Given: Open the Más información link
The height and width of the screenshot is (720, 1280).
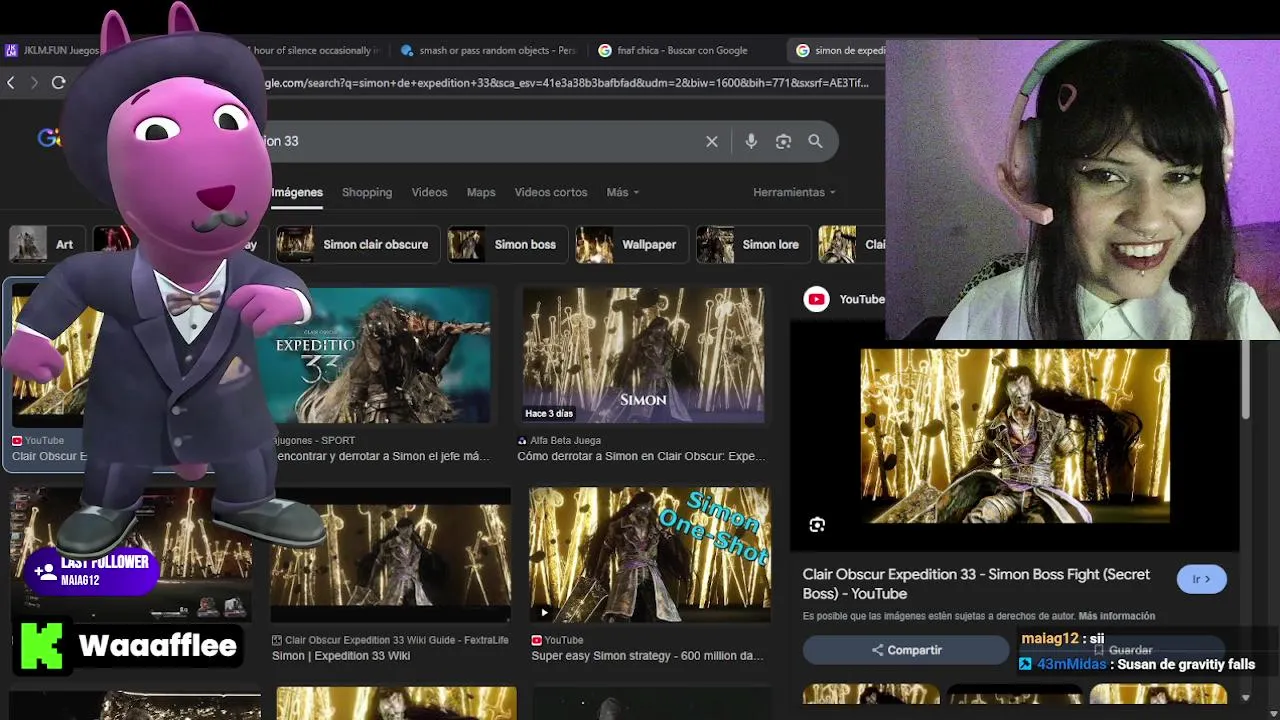Looking at the screenshot, I should 1117,616.
